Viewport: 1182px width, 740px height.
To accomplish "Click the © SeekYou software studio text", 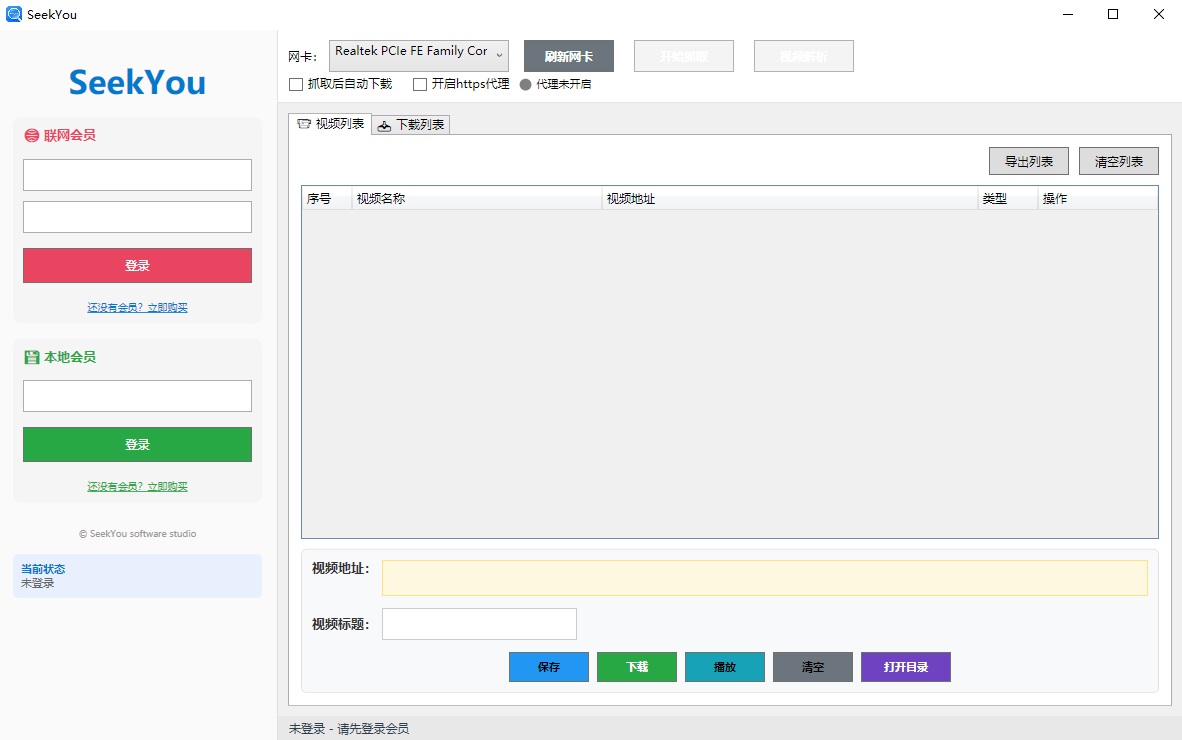I will click(x=137, y=534).
